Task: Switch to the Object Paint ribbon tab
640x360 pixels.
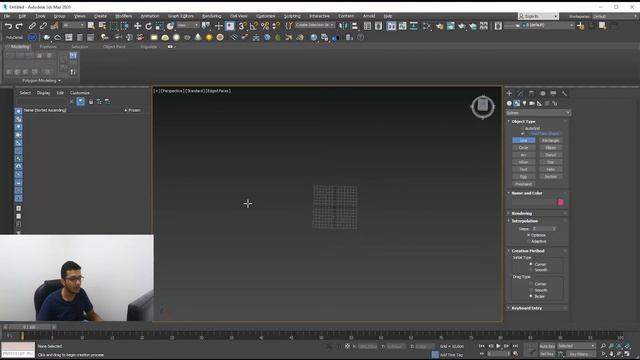Action: [x=114, y=47]
